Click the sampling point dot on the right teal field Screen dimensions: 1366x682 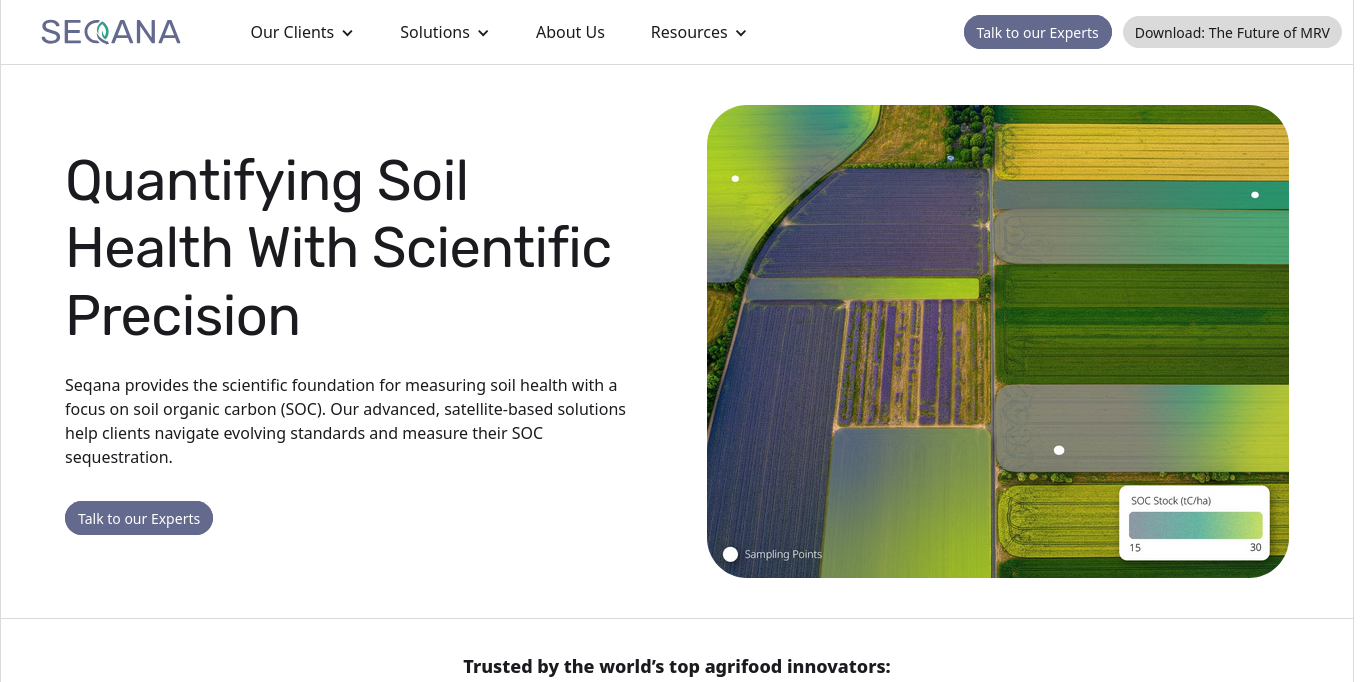point(1255,195)
